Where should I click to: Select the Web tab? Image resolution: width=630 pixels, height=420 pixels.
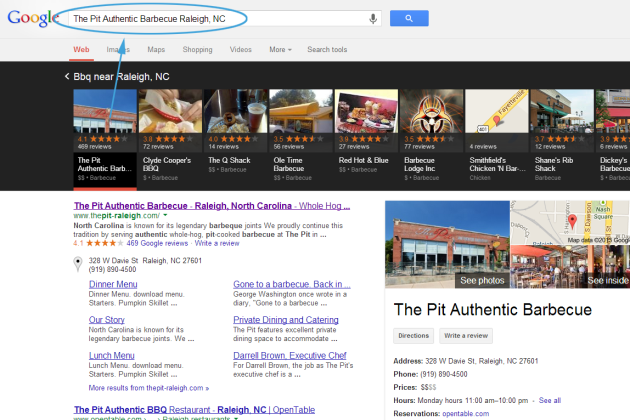81,49
